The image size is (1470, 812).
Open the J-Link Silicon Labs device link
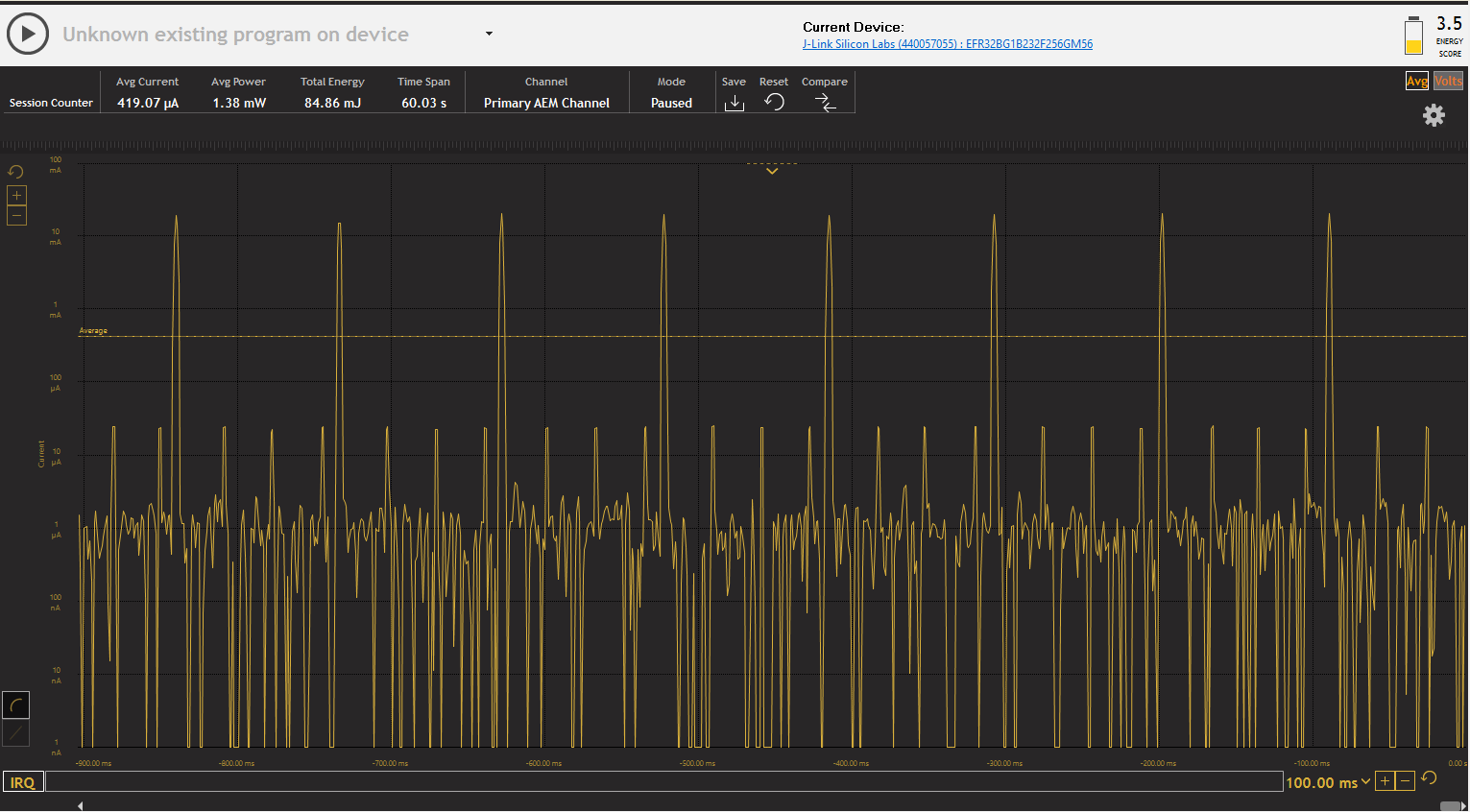click(x=947, y=43)
